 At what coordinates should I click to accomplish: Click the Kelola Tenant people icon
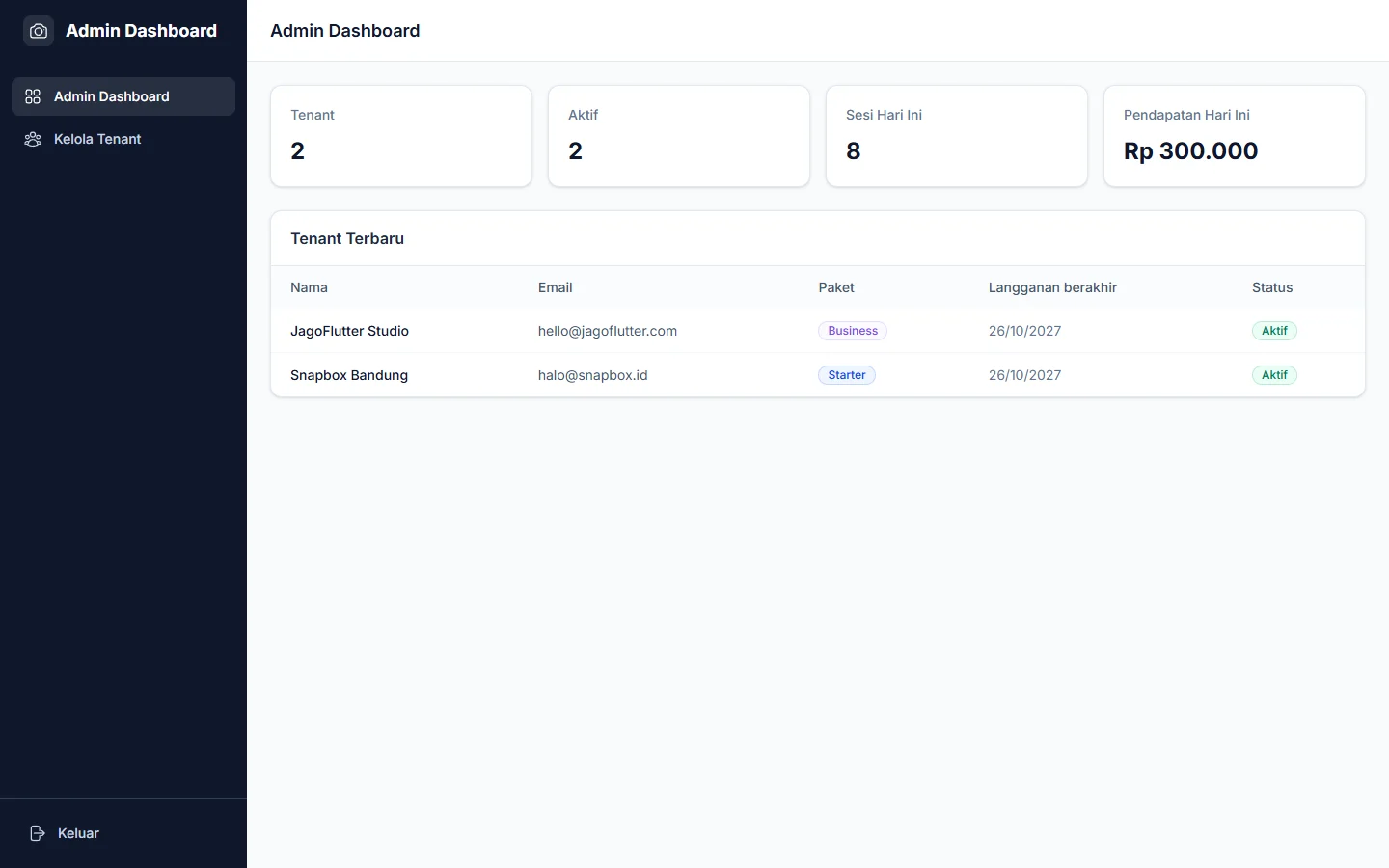pyautogui.click(x=33, y=139)
